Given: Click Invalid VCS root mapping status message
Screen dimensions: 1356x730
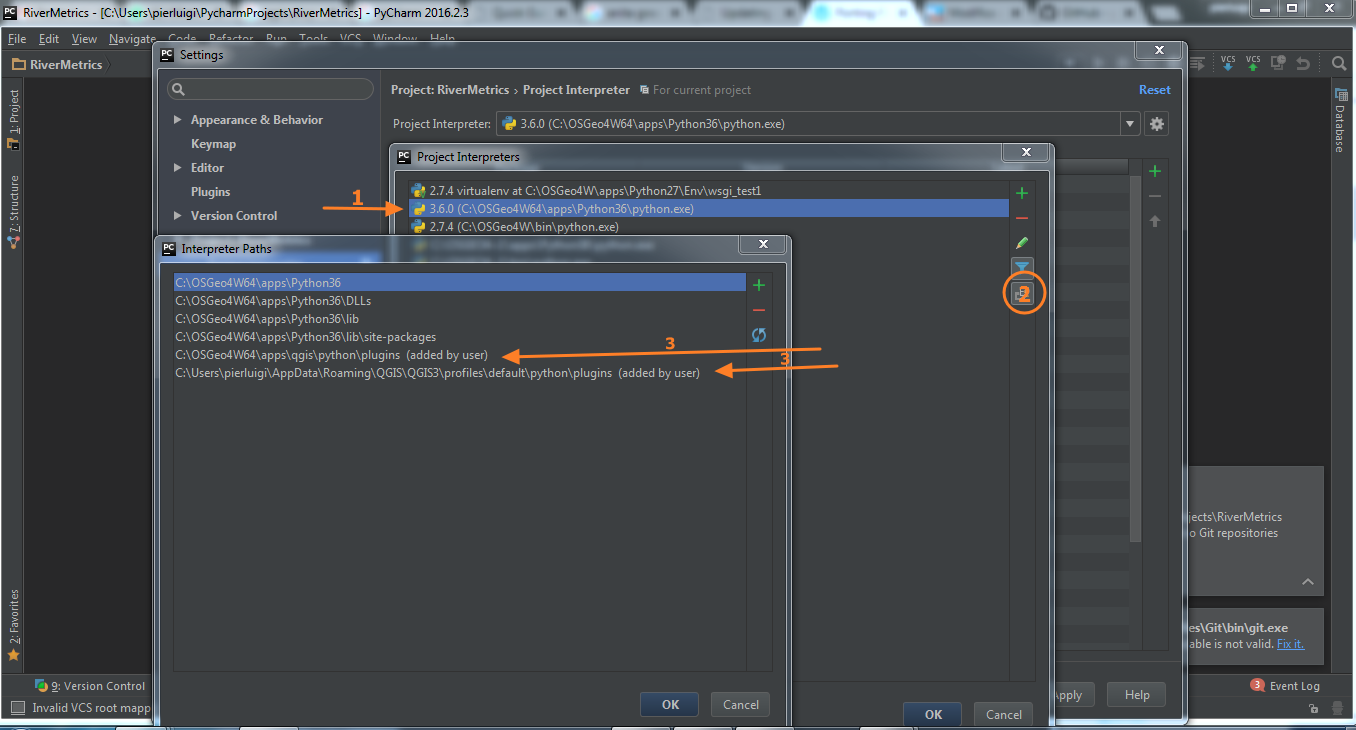Looking at the screenshot, I should coord(90,708).
